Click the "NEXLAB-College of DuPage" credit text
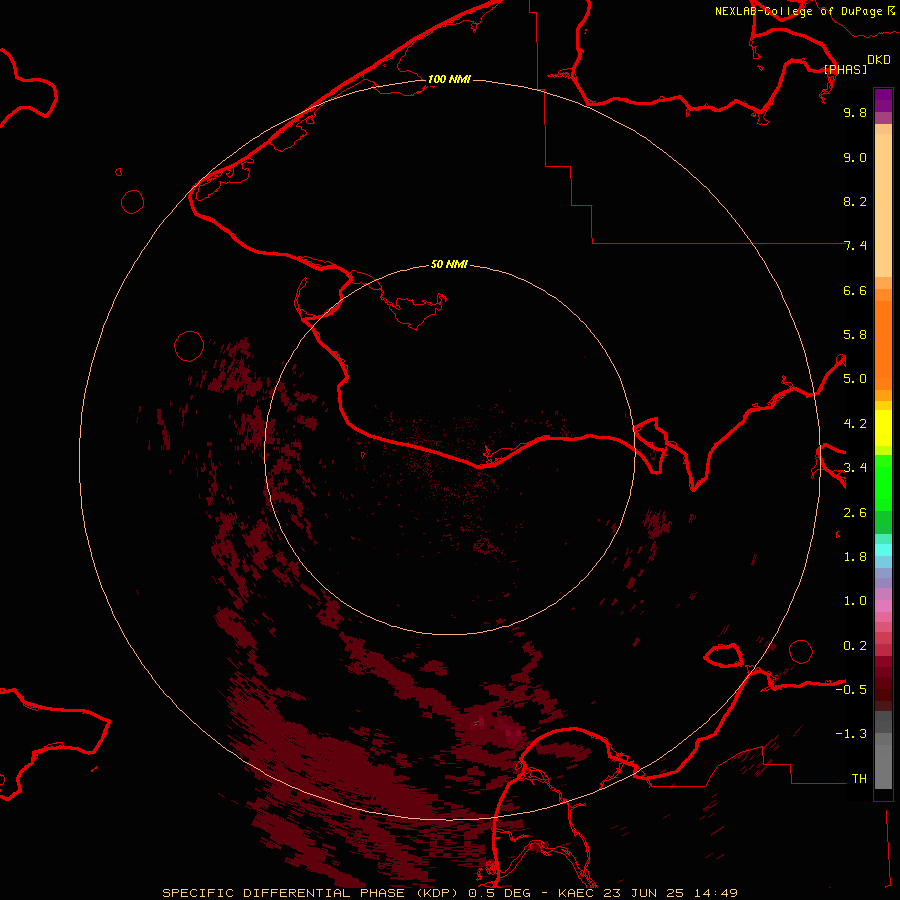 pyautogui.click(x=798, y=11)
